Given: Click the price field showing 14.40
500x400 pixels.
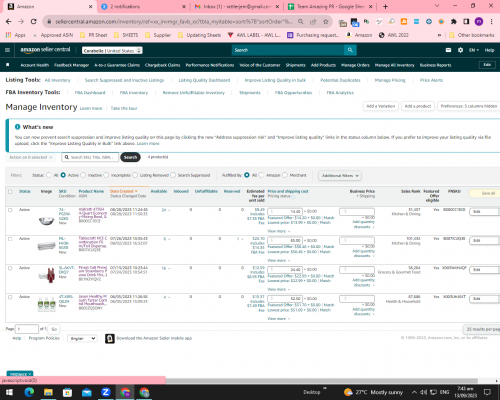Looking at the screenshot, I should click(x=285, y=212).
